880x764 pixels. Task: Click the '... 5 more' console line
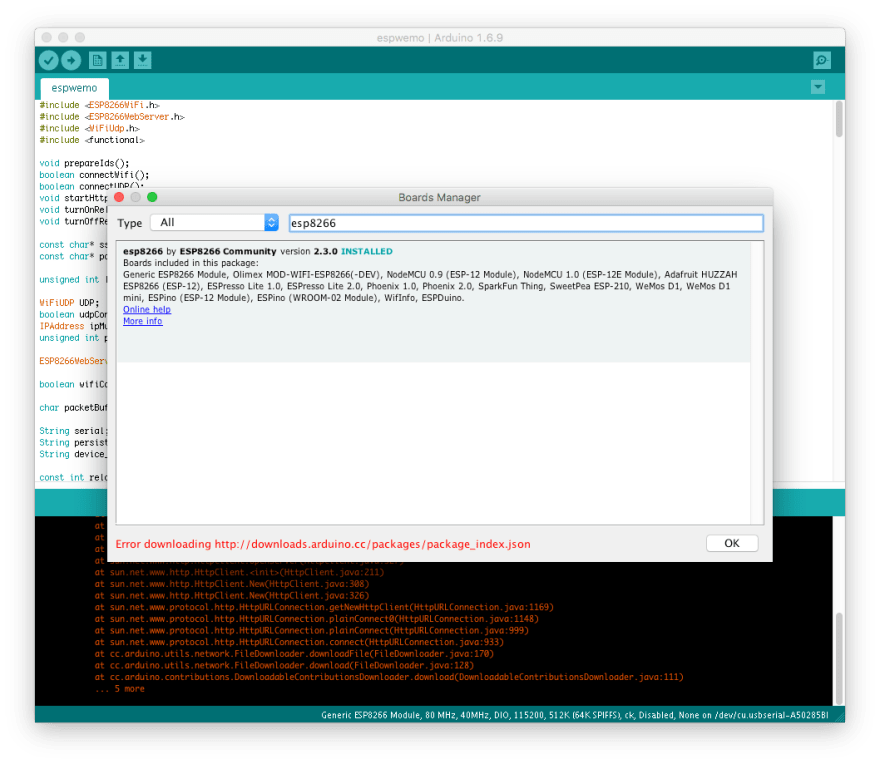coord(120,689)
